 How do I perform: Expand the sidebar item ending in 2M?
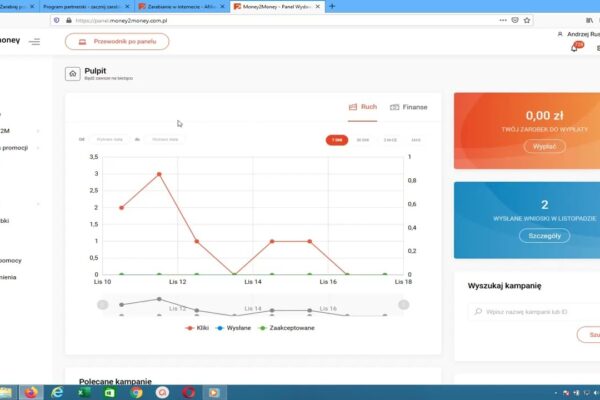(x=37, y=131)
